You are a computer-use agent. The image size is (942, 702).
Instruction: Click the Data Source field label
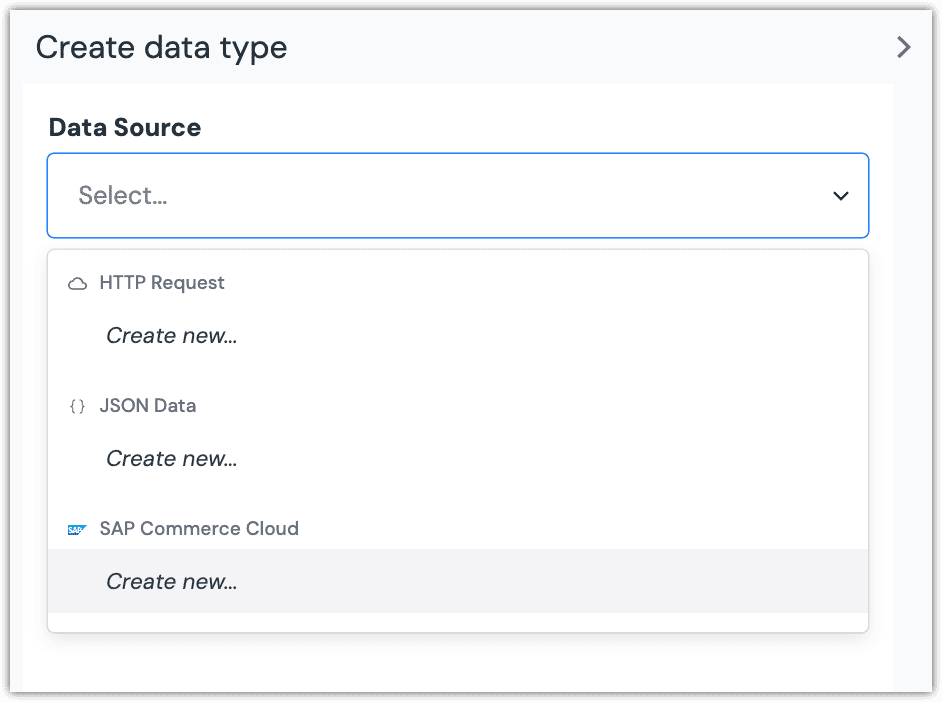tap(125, 127)
